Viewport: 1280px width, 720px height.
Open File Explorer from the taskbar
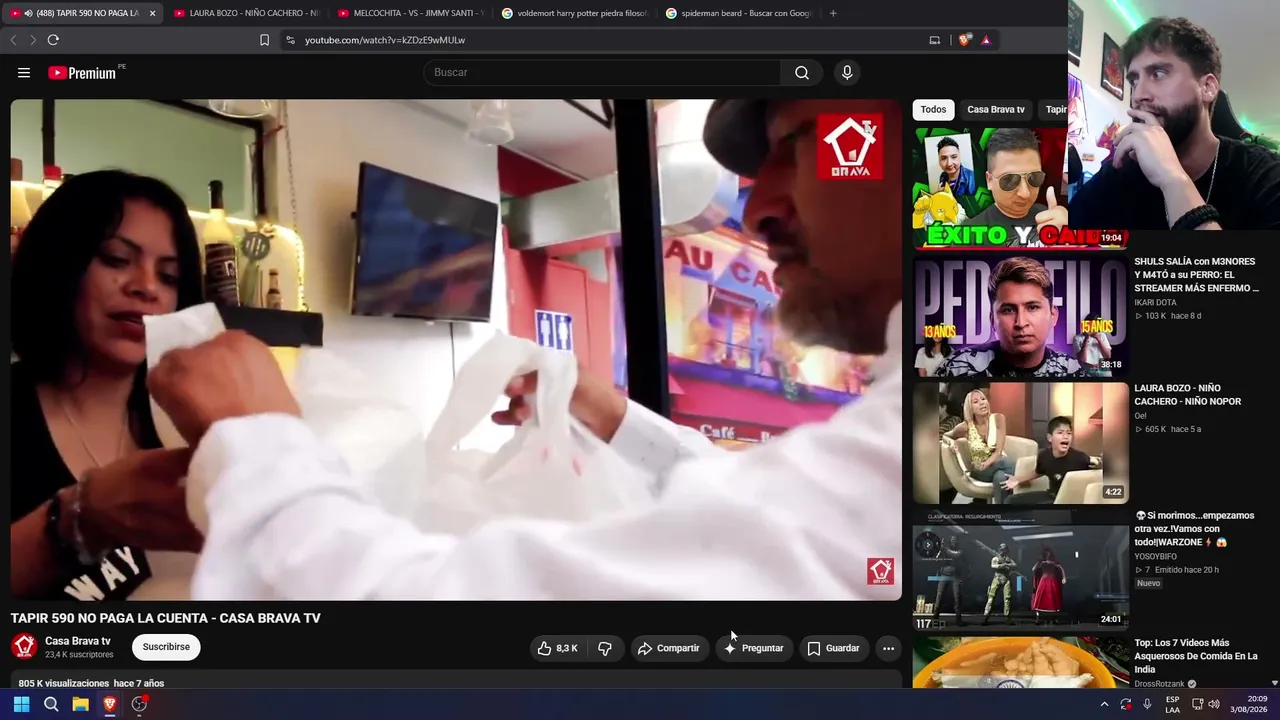[80, 704]
